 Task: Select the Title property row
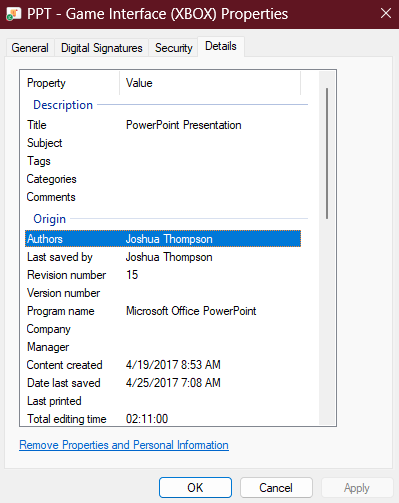click(x=163, y=125)
